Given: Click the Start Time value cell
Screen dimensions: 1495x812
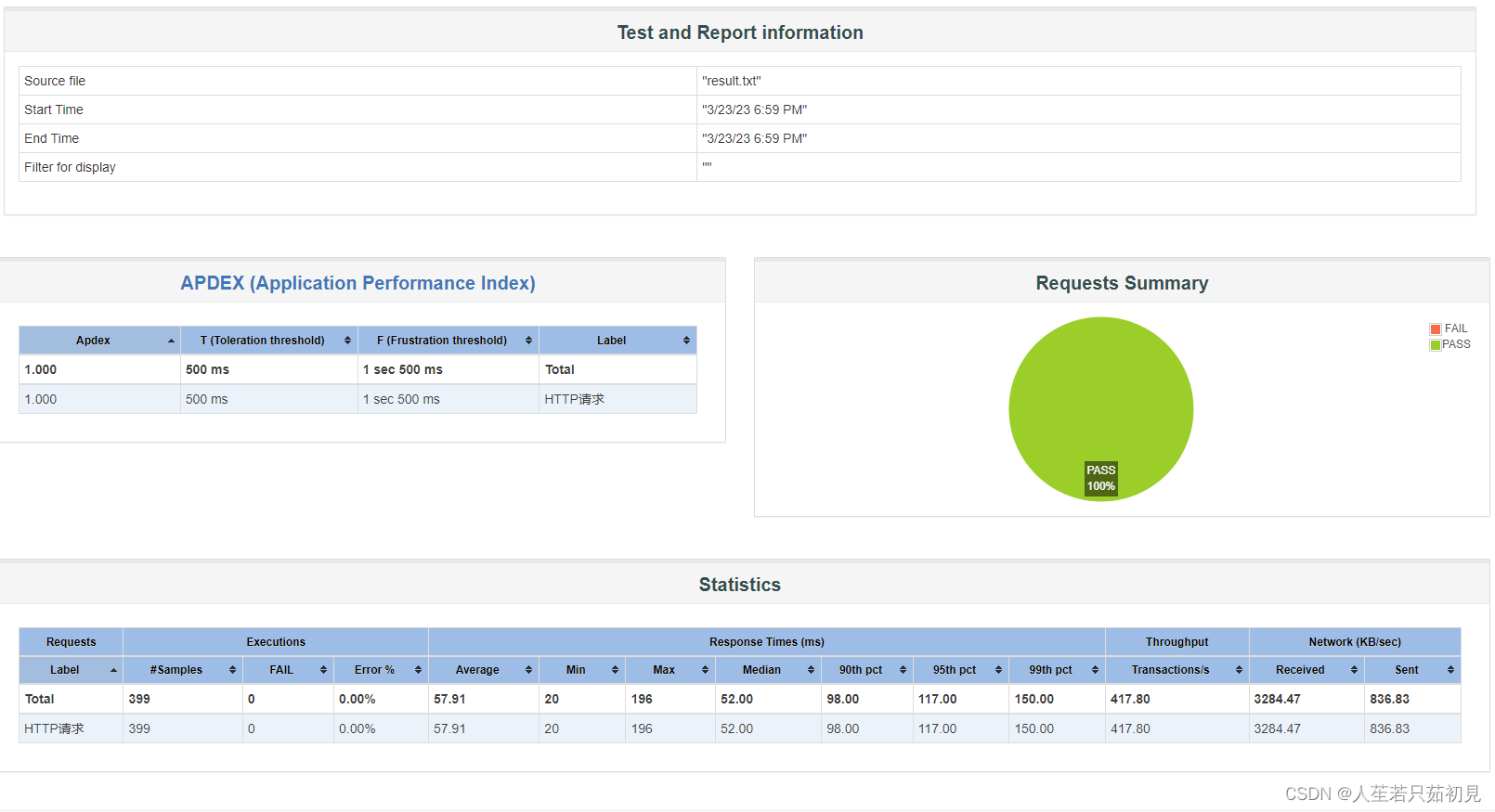Looking at the screenshot, I should [x=1078, y=110].
